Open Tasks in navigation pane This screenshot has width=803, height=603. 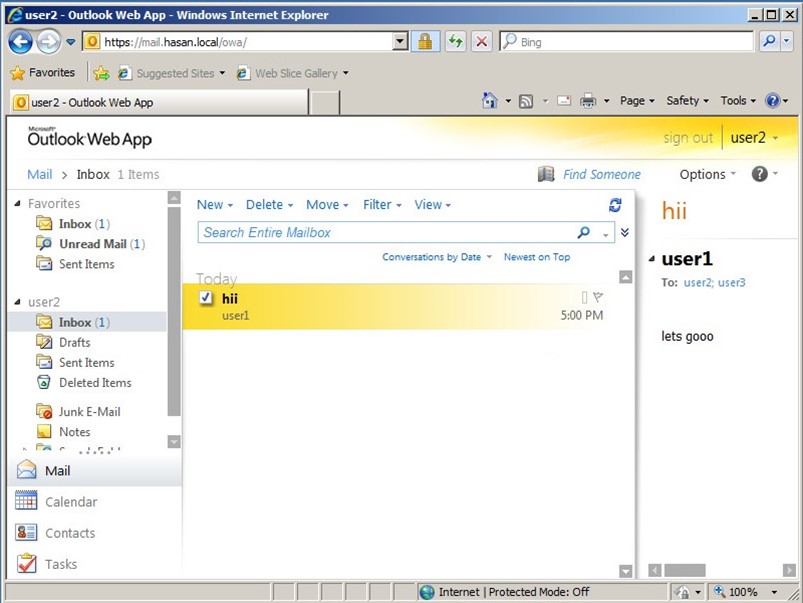60,564
